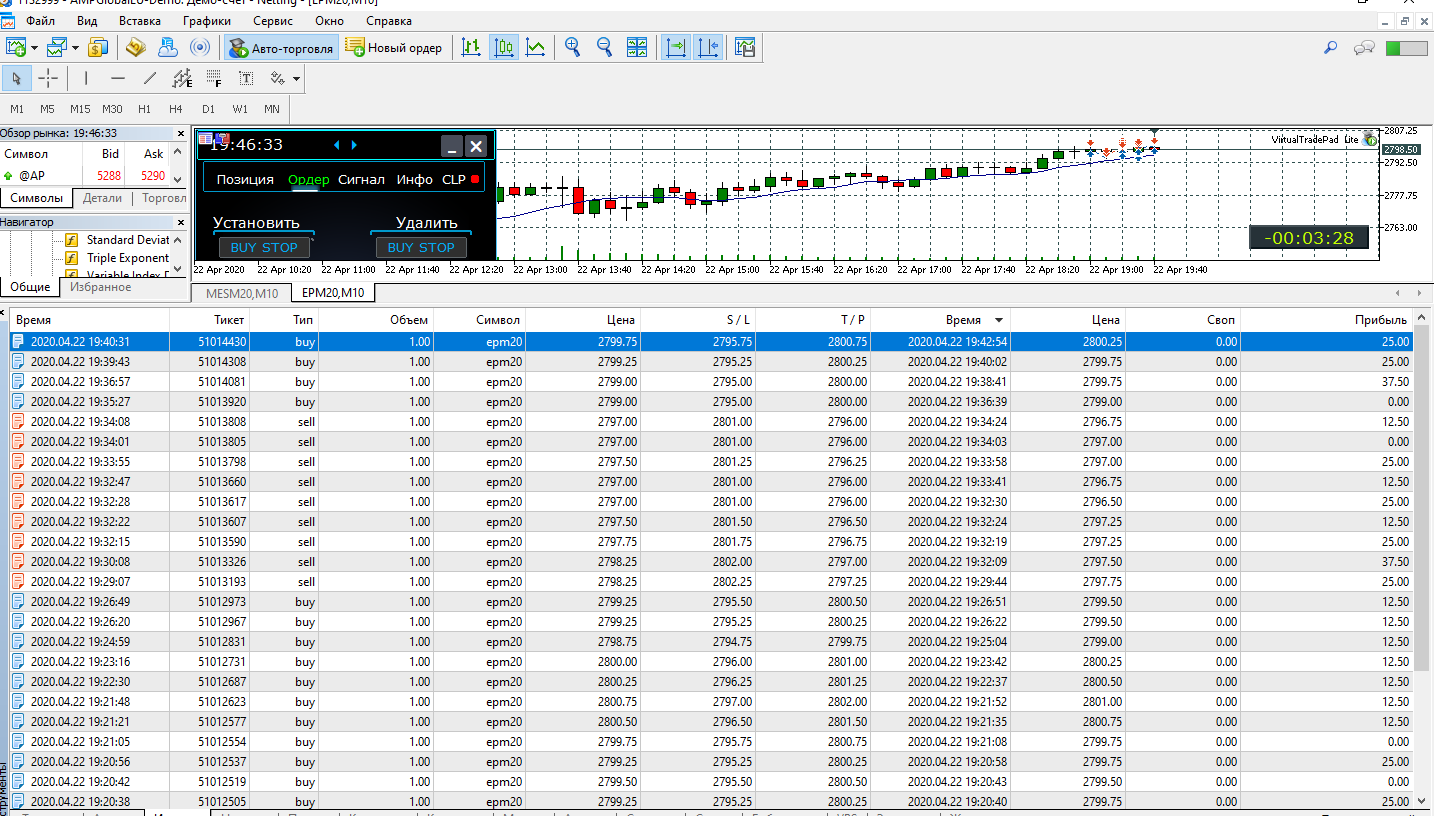Click the tile windows grid icon

click(x=637, y=47)
